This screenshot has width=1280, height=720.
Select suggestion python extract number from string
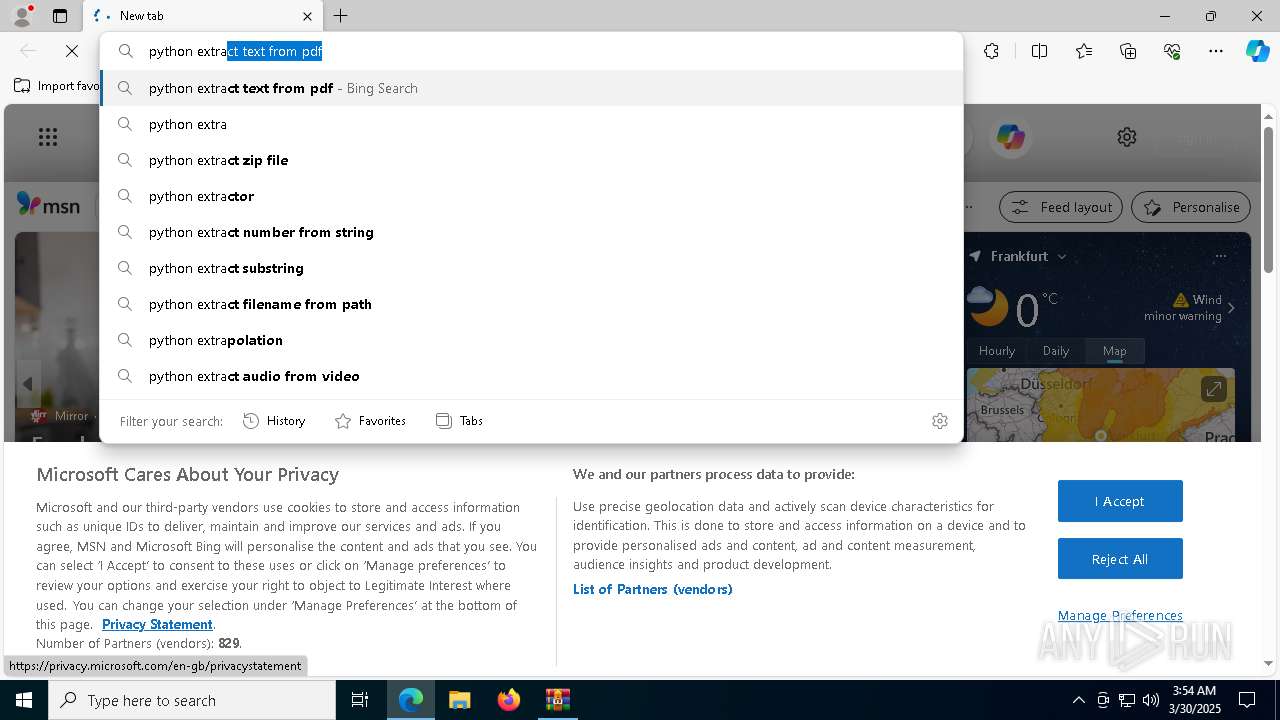pos(531,232)
